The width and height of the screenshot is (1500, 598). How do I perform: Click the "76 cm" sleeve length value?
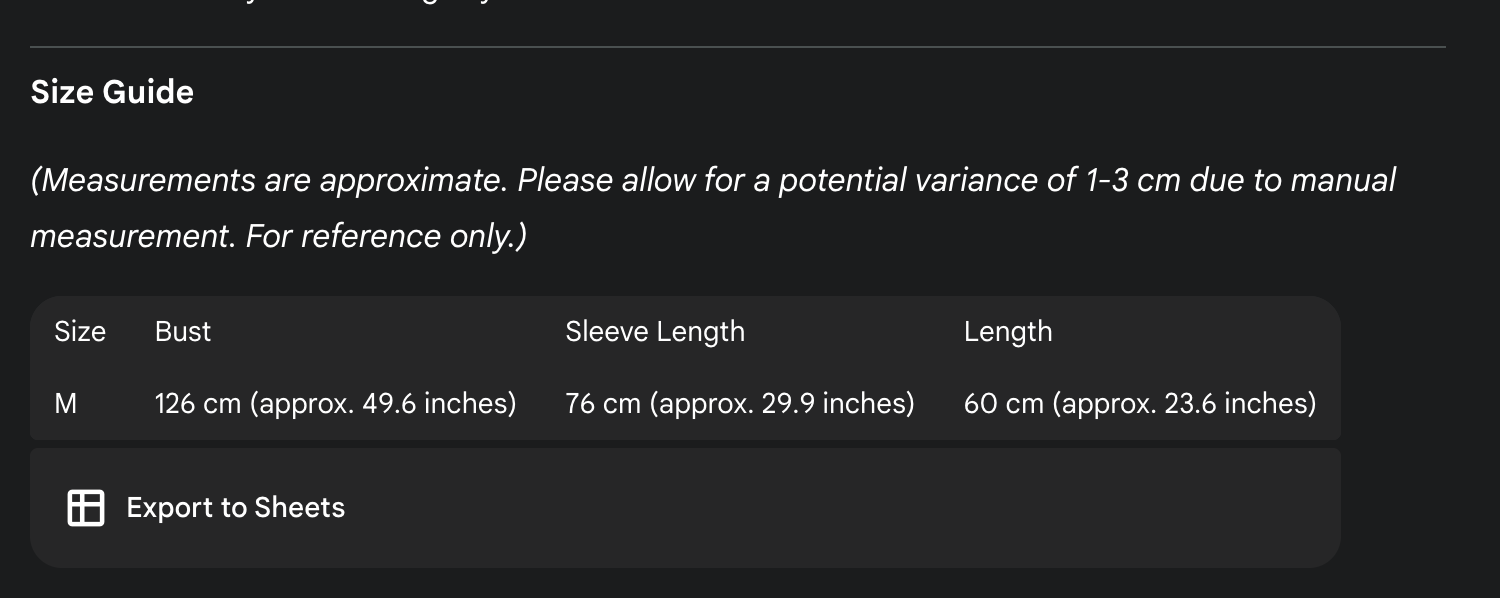(x=603, y=404)
